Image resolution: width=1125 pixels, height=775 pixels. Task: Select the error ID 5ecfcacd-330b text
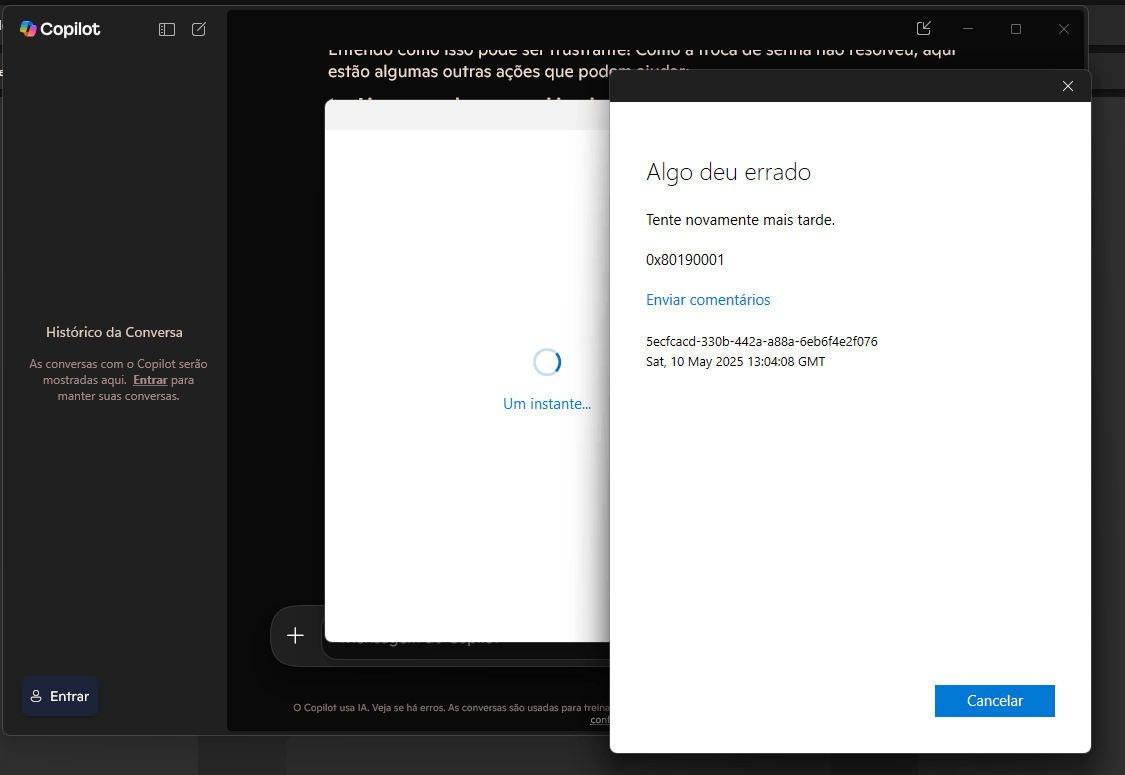point(762,342)
